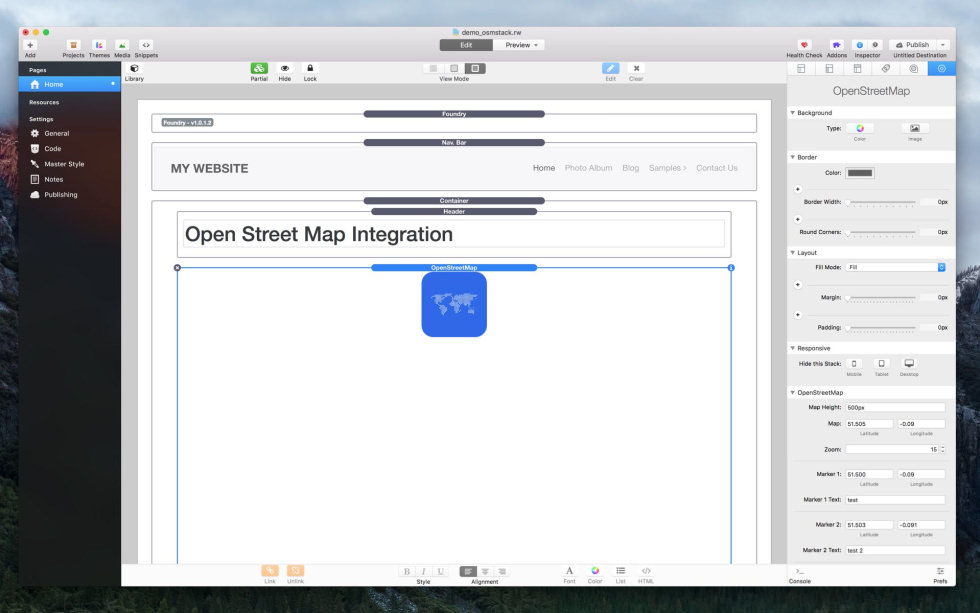The image size is (980, 613).
Task: Click the Marker 1 Text field
Action: (x=895, y=500)
